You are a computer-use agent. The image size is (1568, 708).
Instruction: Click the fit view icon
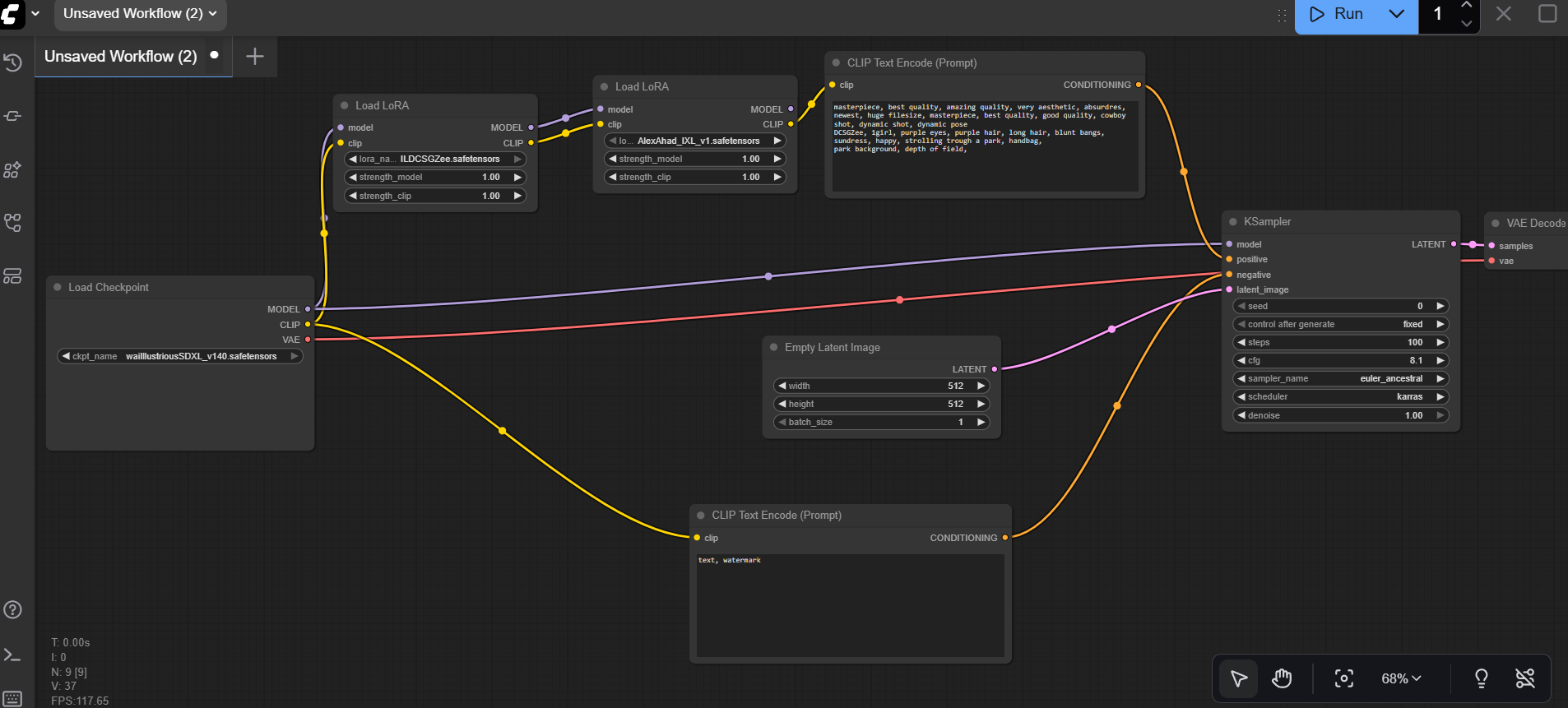pos(1343,678)
